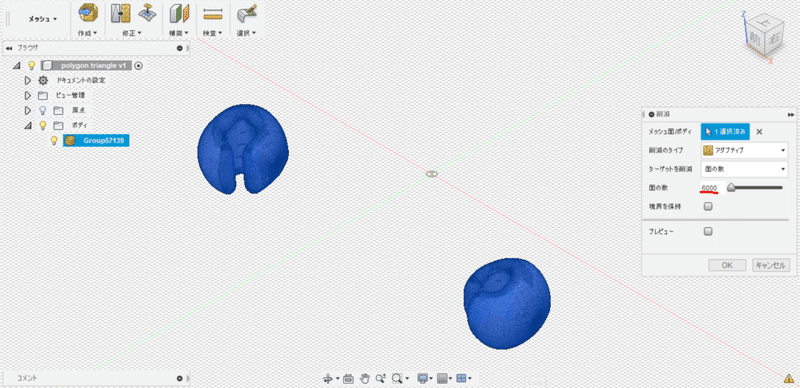Click the gear icon for ドキュメントの設定
The image size is (800, 388).
pos(43,80)
